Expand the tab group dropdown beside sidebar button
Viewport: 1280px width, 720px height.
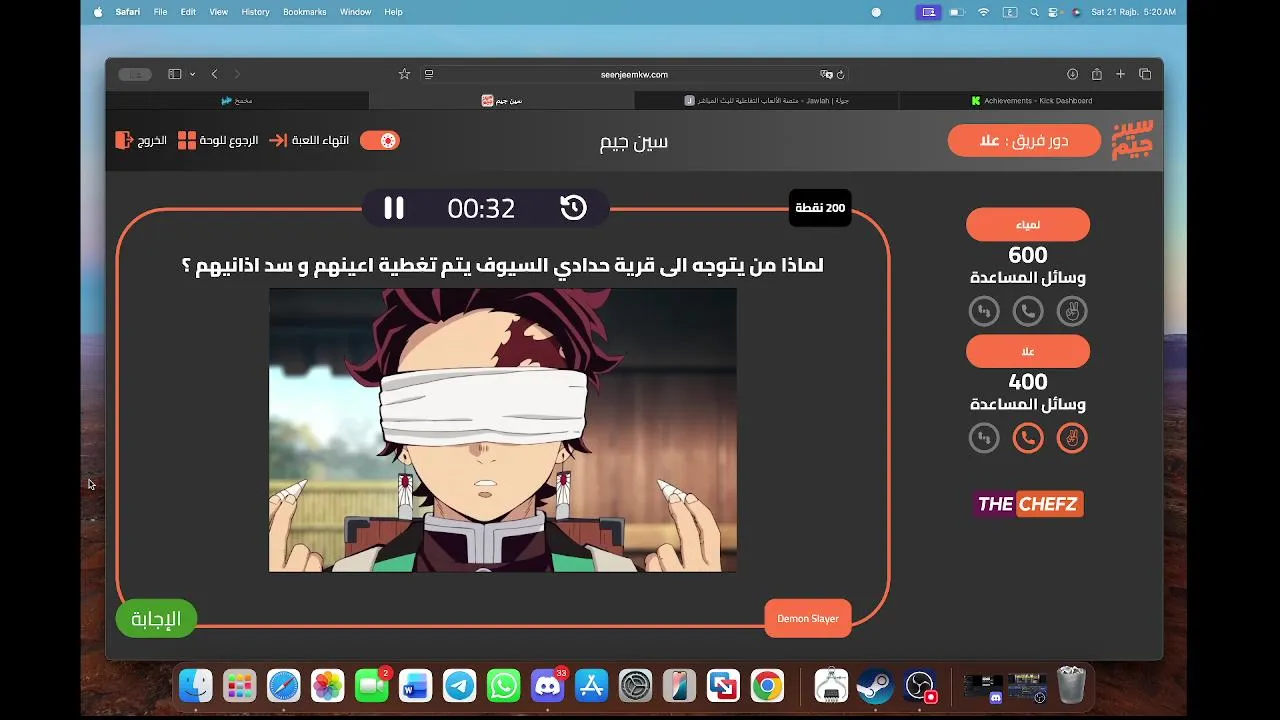(192, 74)
